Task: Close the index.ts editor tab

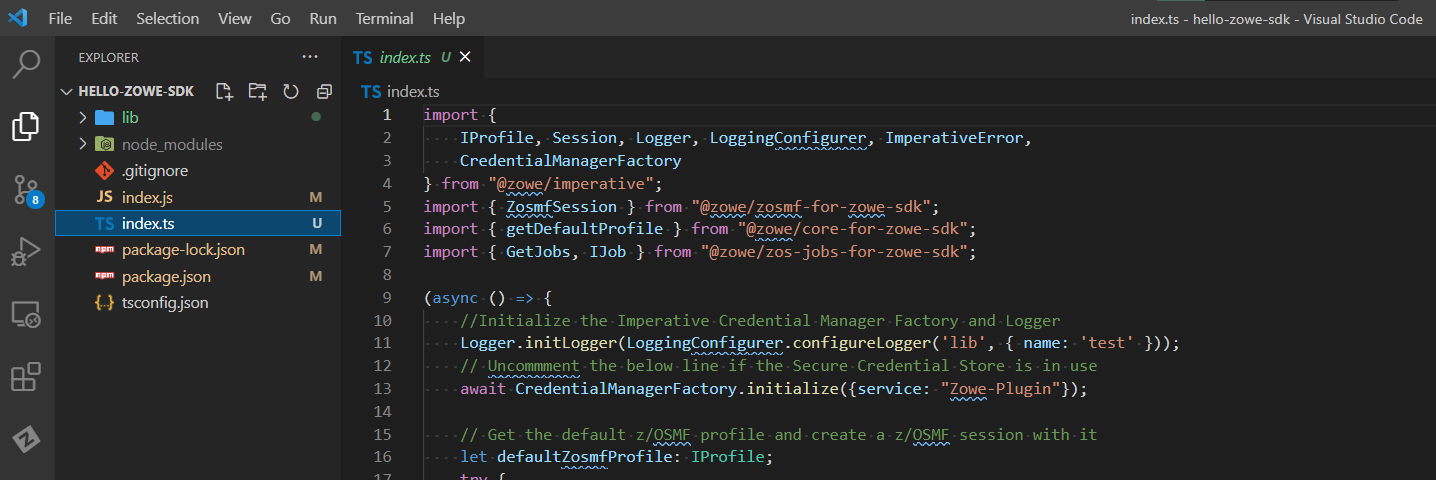Action: 464,57
